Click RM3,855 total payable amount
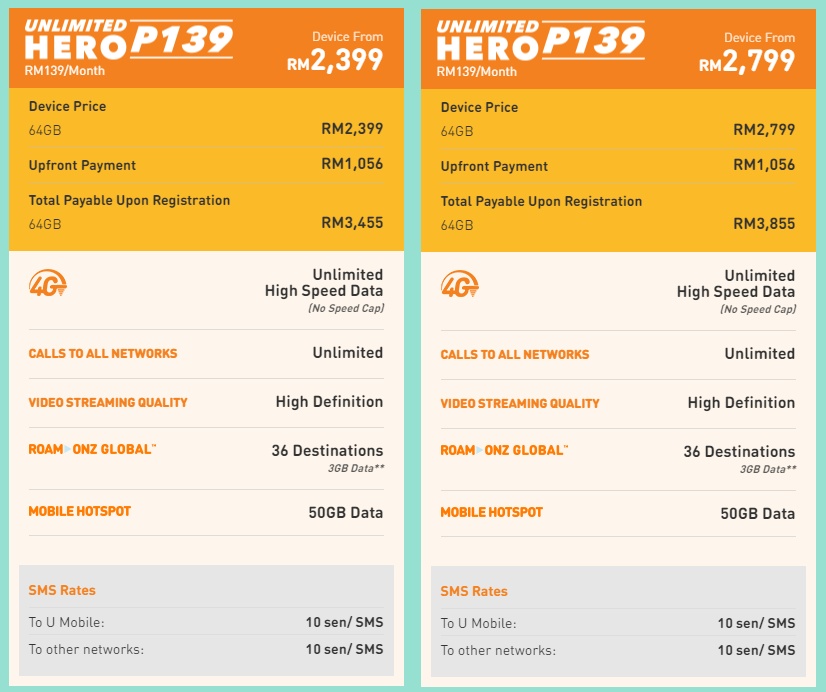 pyautogui.click(x=764, y=224)
